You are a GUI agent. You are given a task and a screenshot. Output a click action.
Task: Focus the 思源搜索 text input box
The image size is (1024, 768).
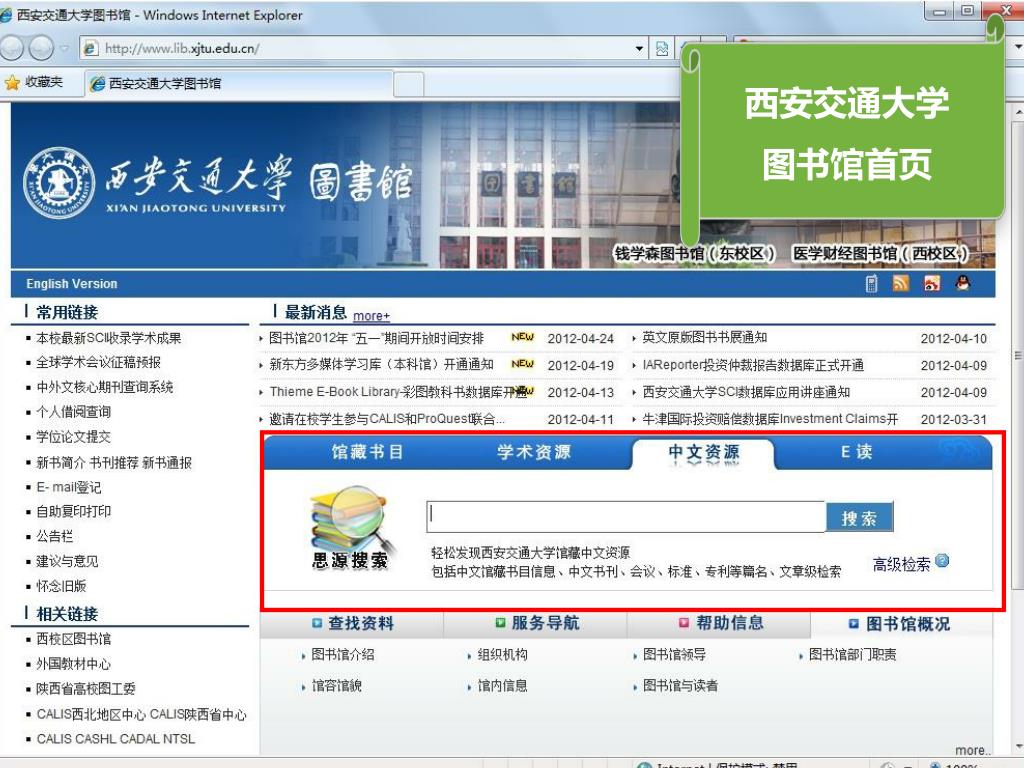(626, 517)
